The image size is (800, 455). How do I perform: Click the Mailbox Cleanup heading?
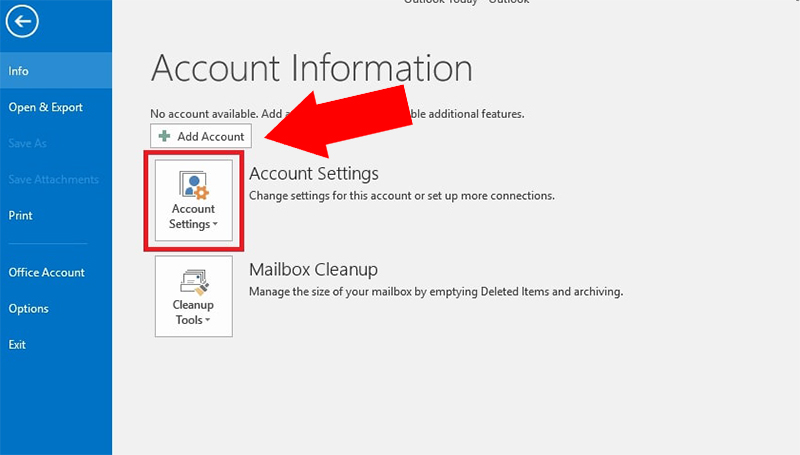point(313,270)
